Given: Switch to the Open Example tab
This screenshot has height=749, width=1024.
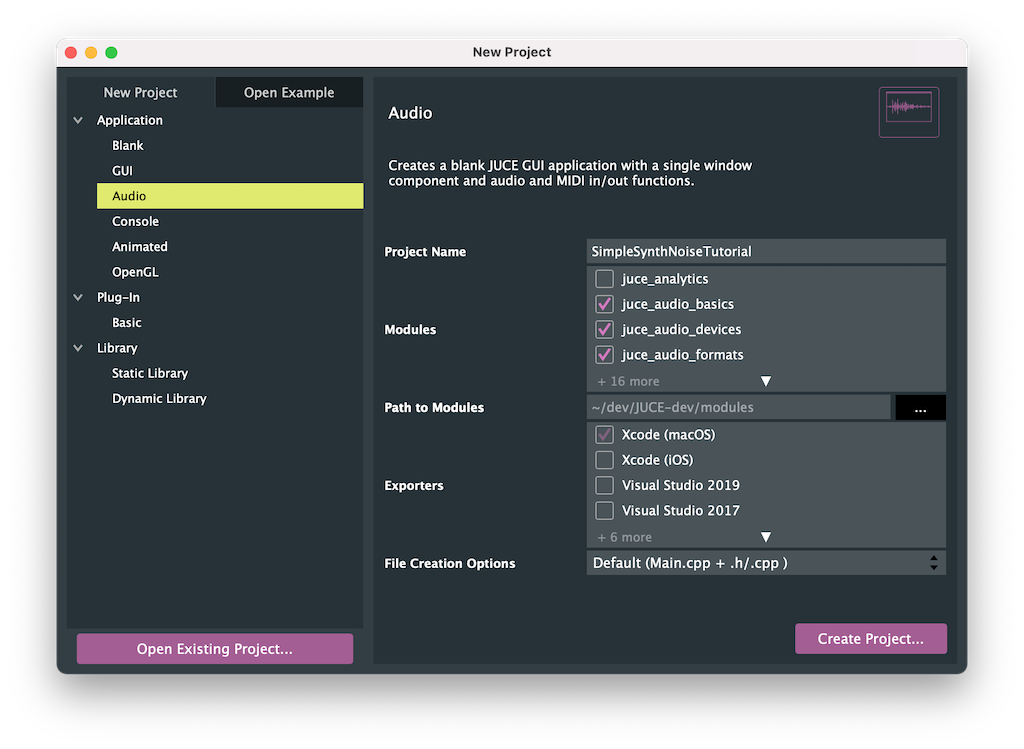Looking at the screenshot, I should click(289, 93).
